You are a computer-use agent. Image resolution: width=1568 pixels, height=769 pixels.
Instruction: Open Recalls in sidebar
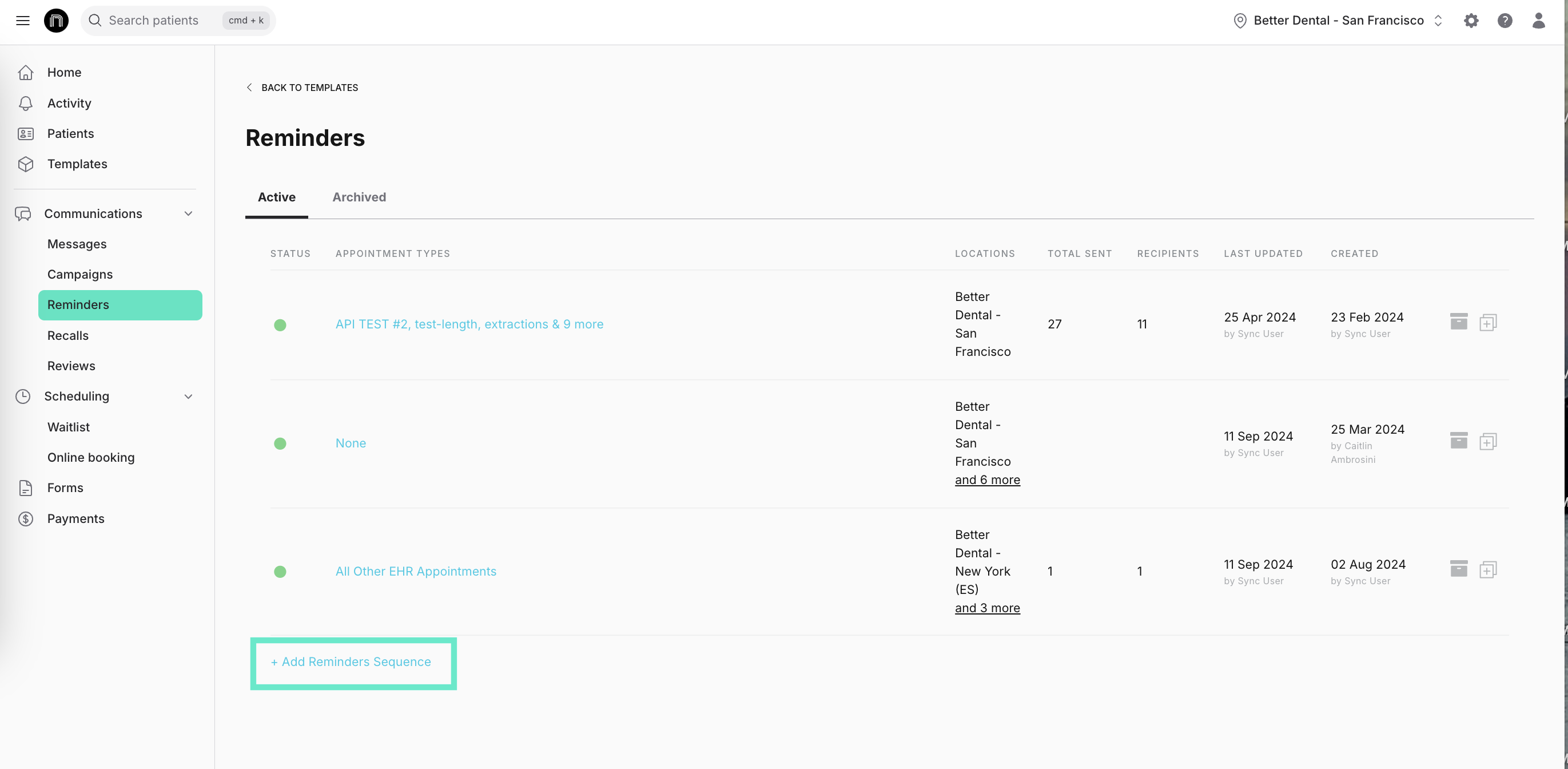point(67,336)
